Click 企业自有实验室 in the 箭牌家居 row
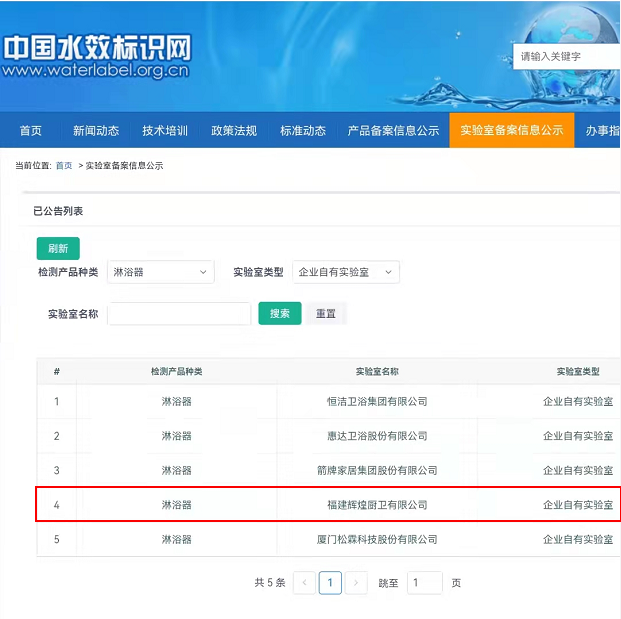621x619 pixels. 578,470
